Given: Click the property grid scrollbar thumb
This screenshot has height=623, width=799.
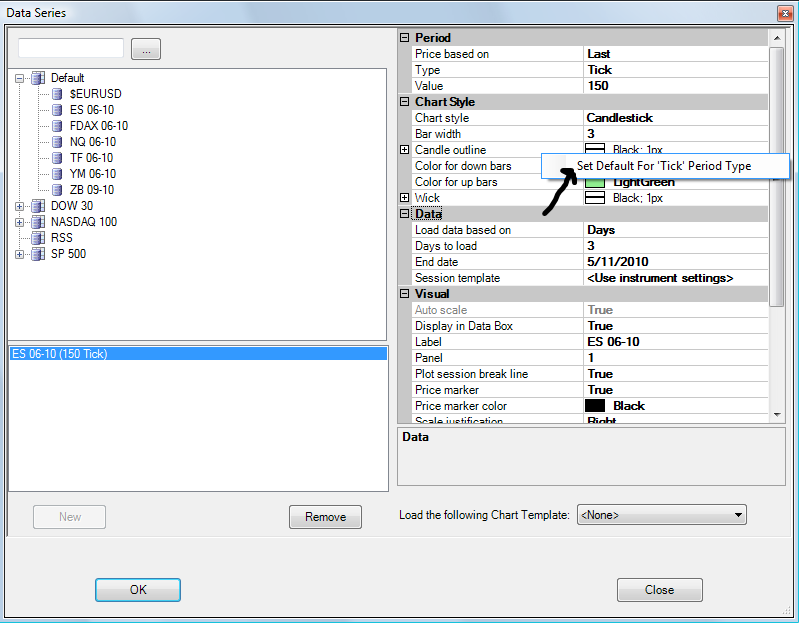Looking at the screenshot, I should click(777, 177).
